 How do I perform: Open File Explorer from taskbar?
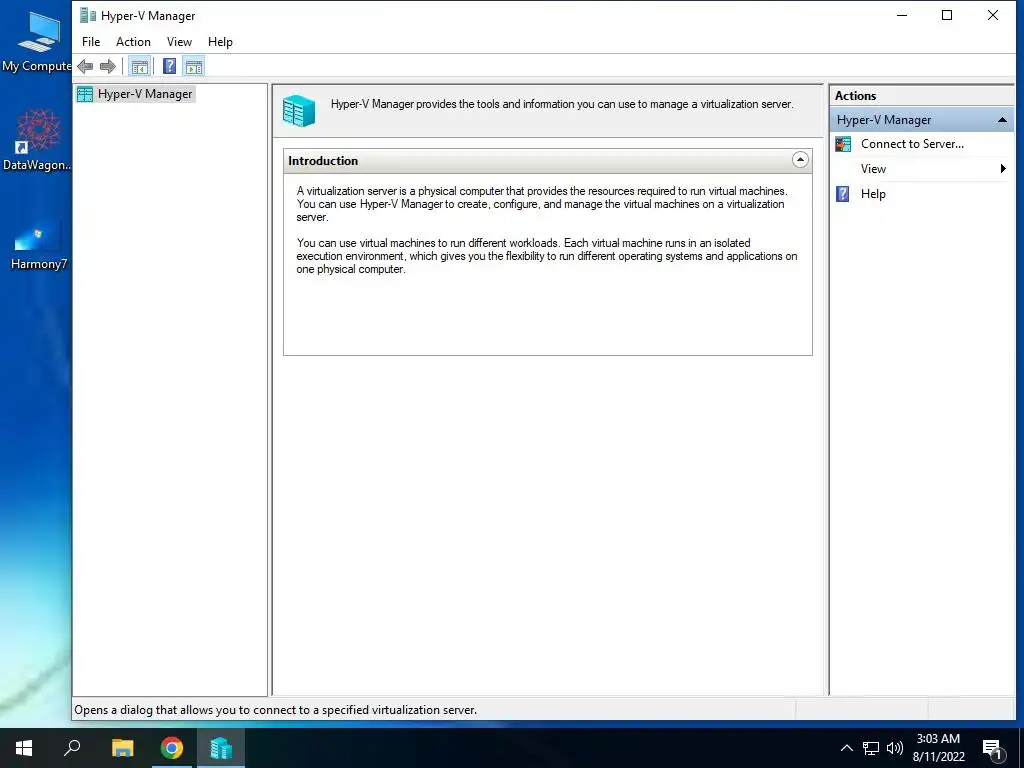[122, 748]
